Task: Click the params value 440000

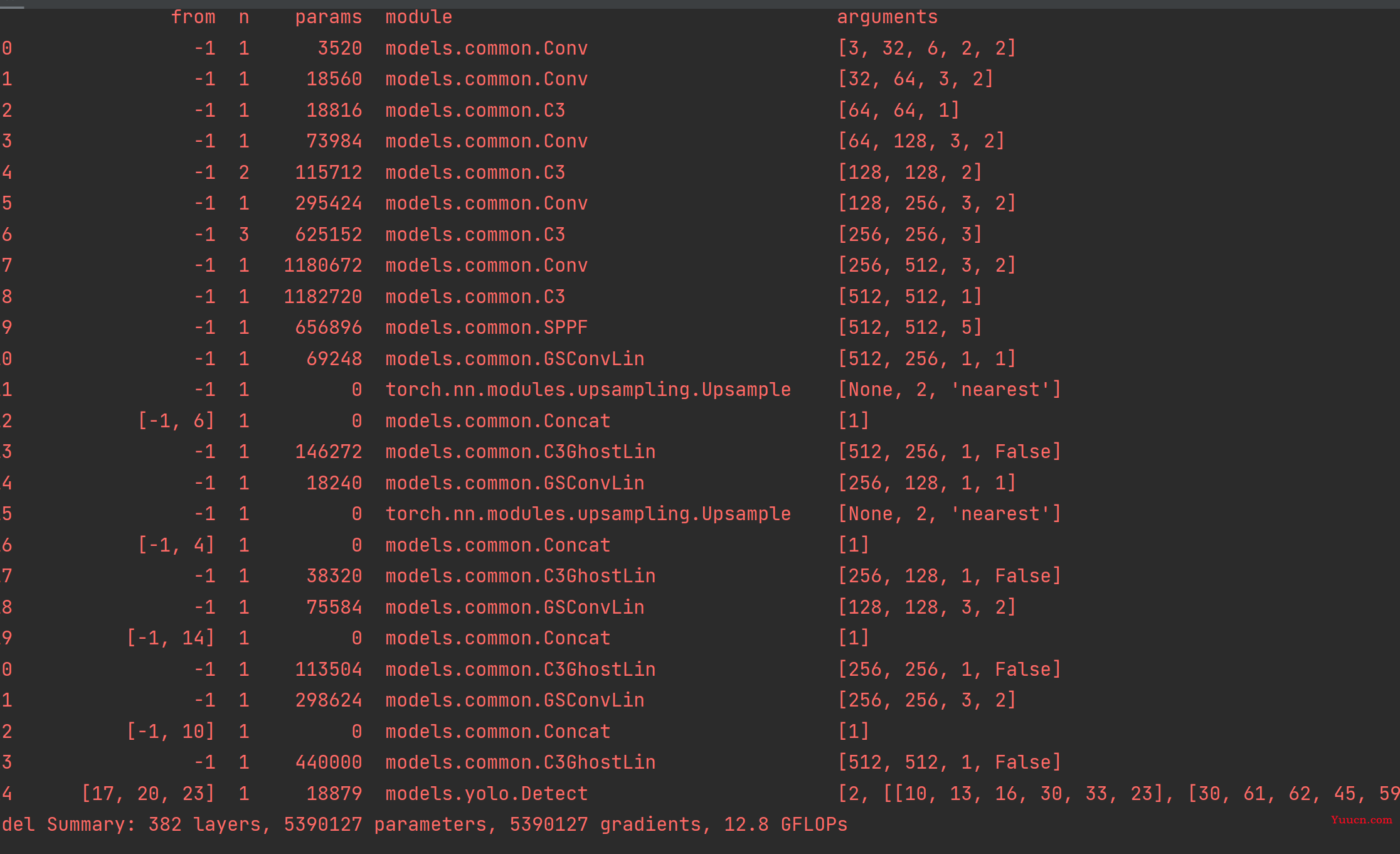Action: pyautogui.click(x=328, y=762)
